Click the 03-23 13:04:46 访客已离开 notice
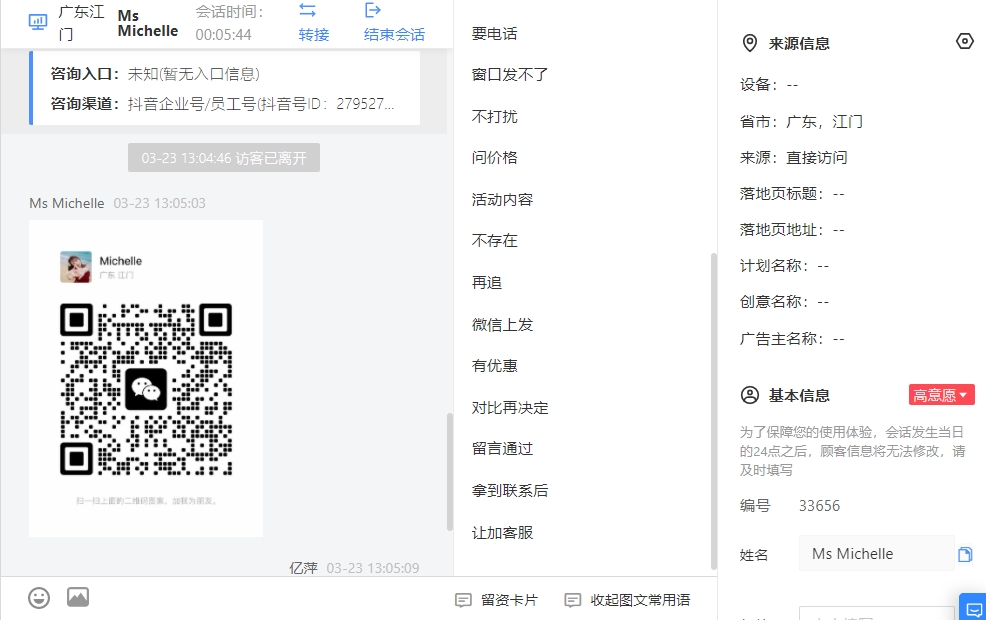 pyautogui.click(x=224, y=158)
